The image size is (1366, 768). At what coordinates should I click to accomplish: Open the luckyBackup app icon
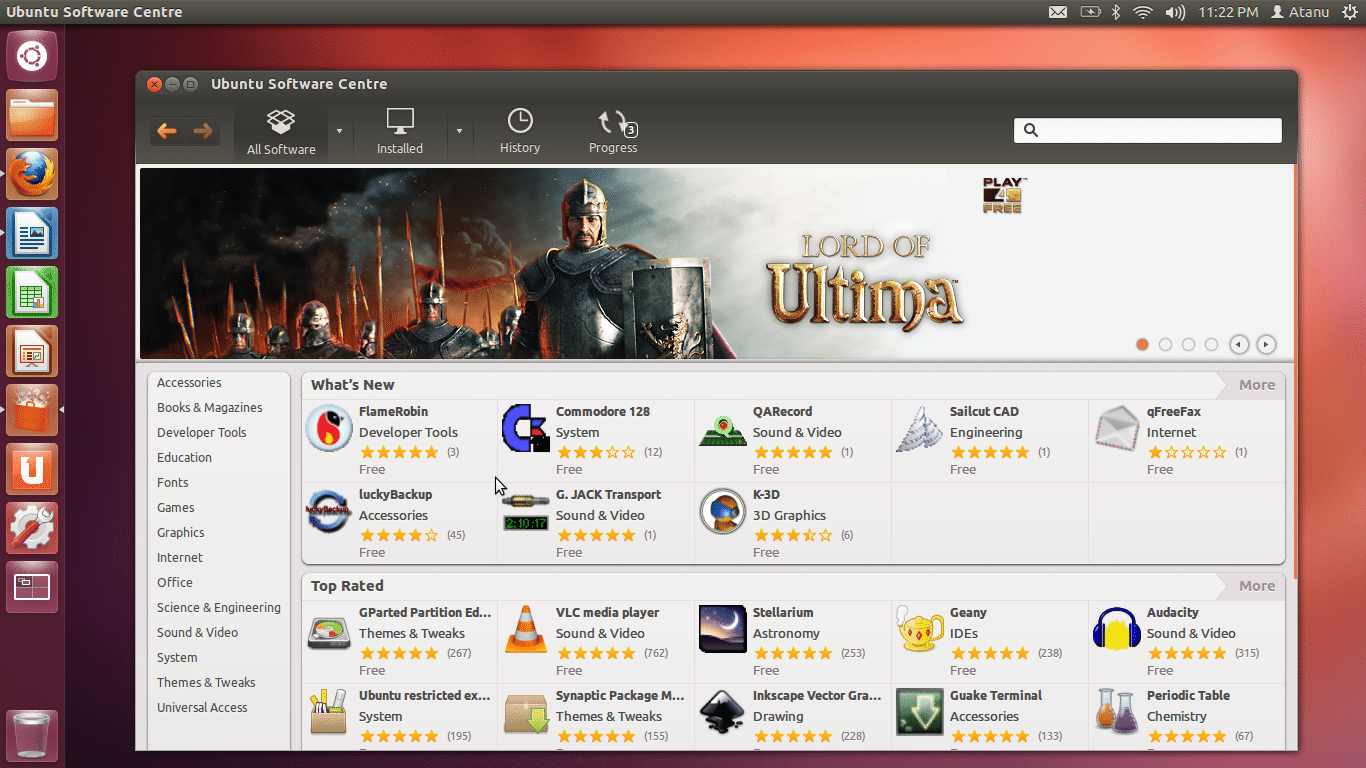point(328,511)
